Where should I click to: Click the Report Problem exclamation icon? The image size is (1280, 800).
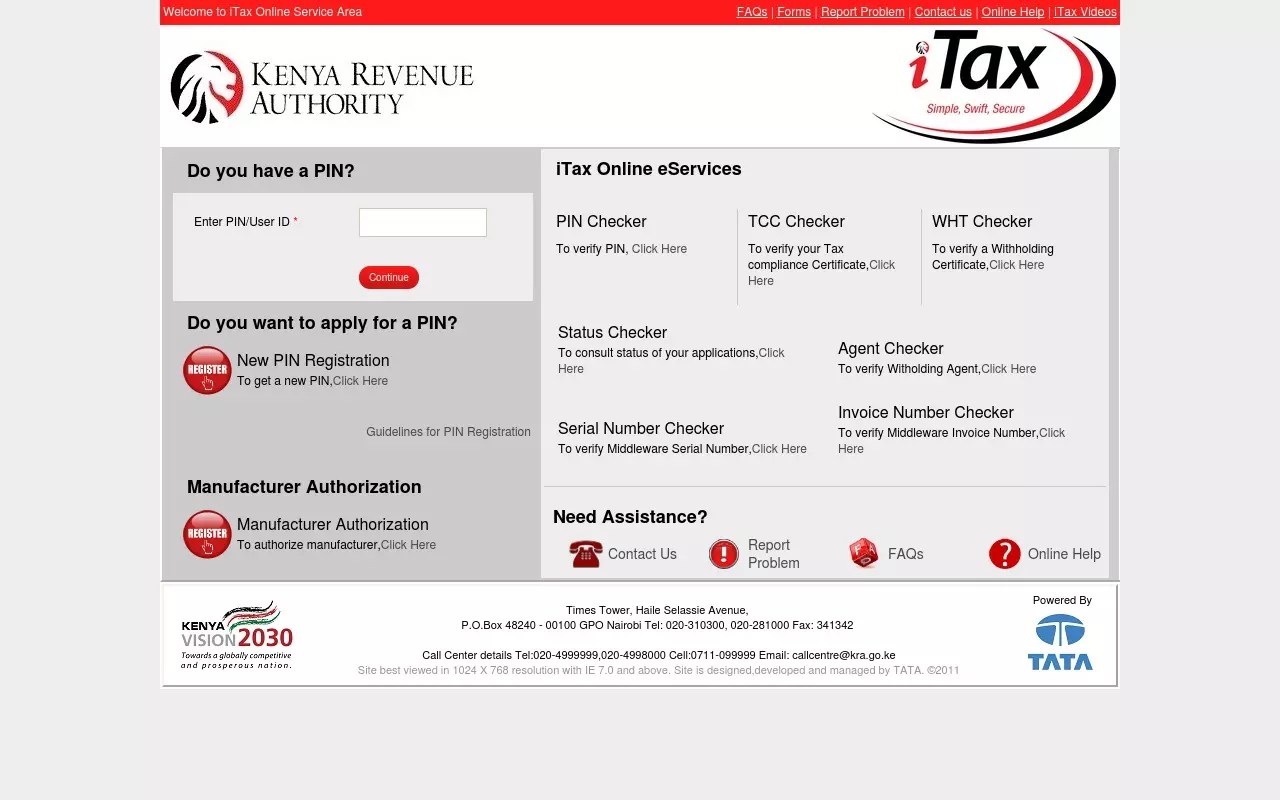click(723, 553)
